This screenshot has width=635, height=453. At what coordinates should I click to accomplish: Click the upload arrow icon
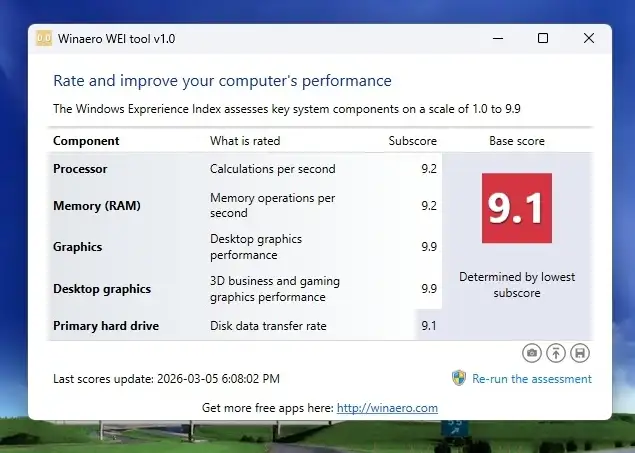(x=556, y=353)
